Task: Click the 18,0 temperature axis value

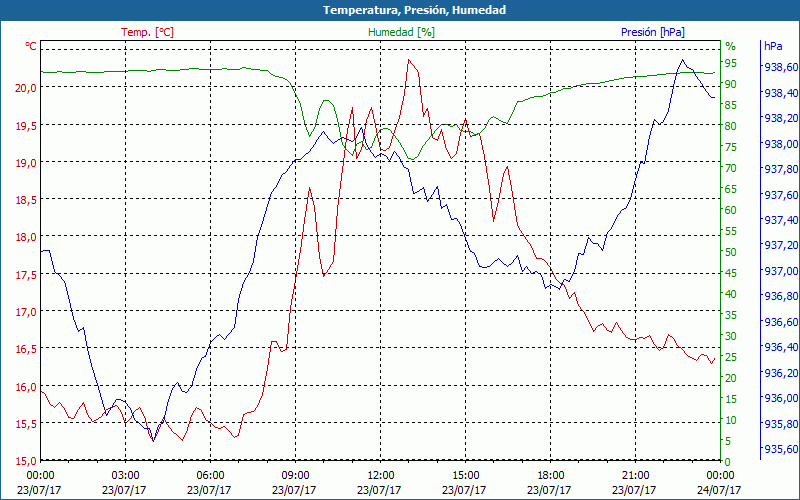Action: (26, 237)
